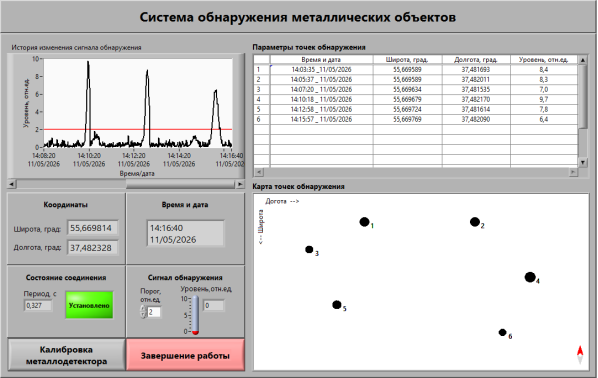The image size is (598, 378).
Task: Click map detection point 3
Action: click(x=309, y=249)
